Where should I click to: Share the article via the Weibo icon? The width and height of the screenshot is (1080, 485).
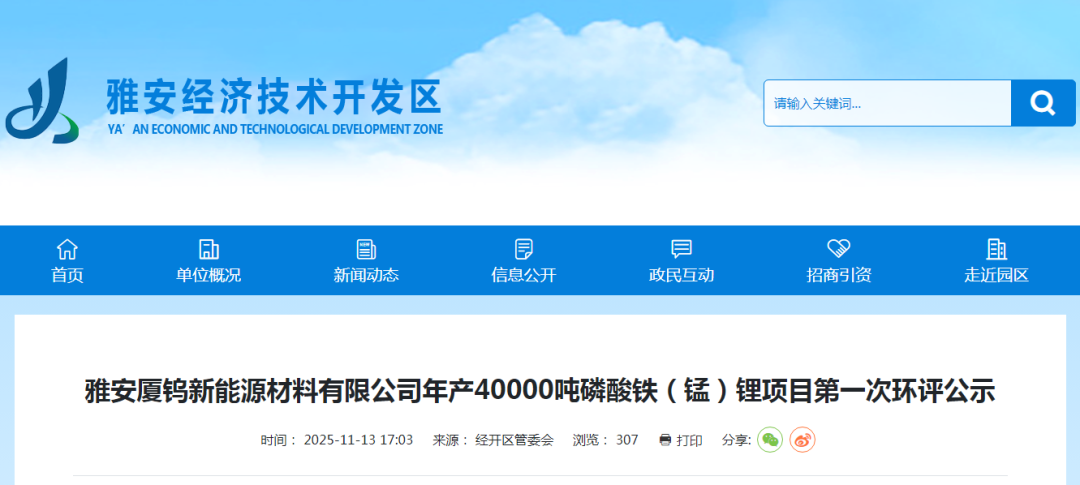[x=802, y=440]
